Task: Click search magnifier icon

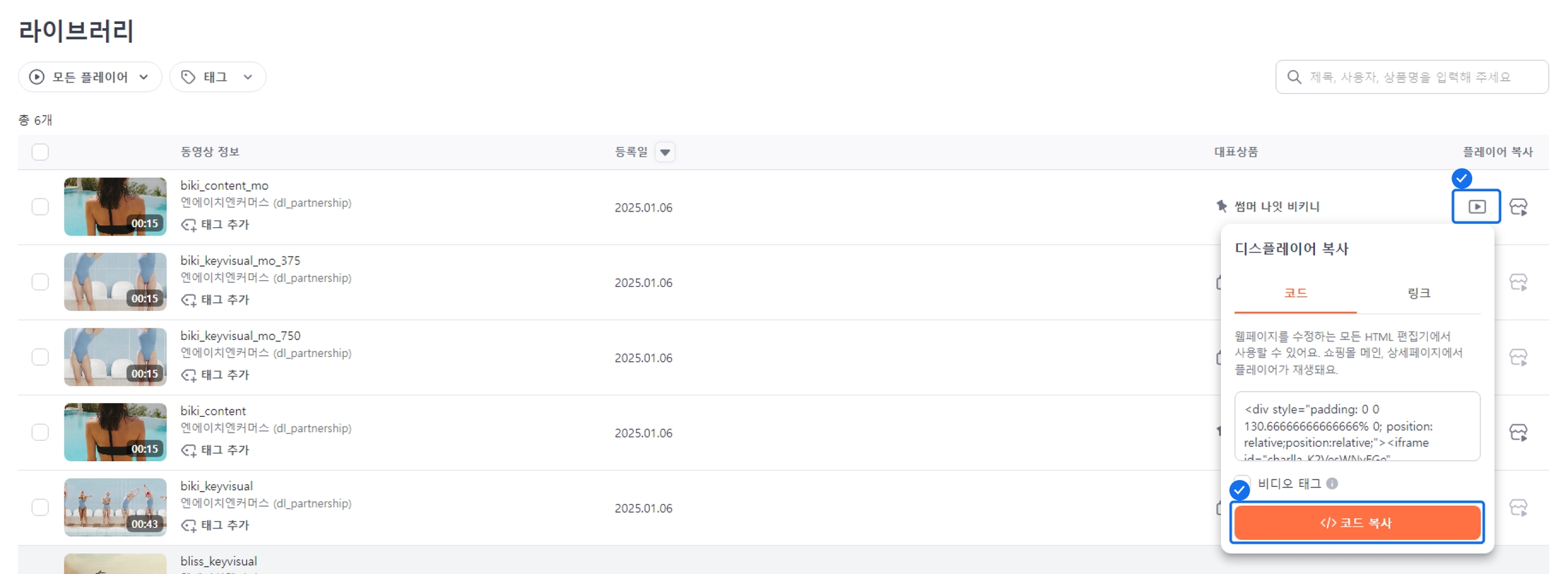Action: tap(1294, 77)
